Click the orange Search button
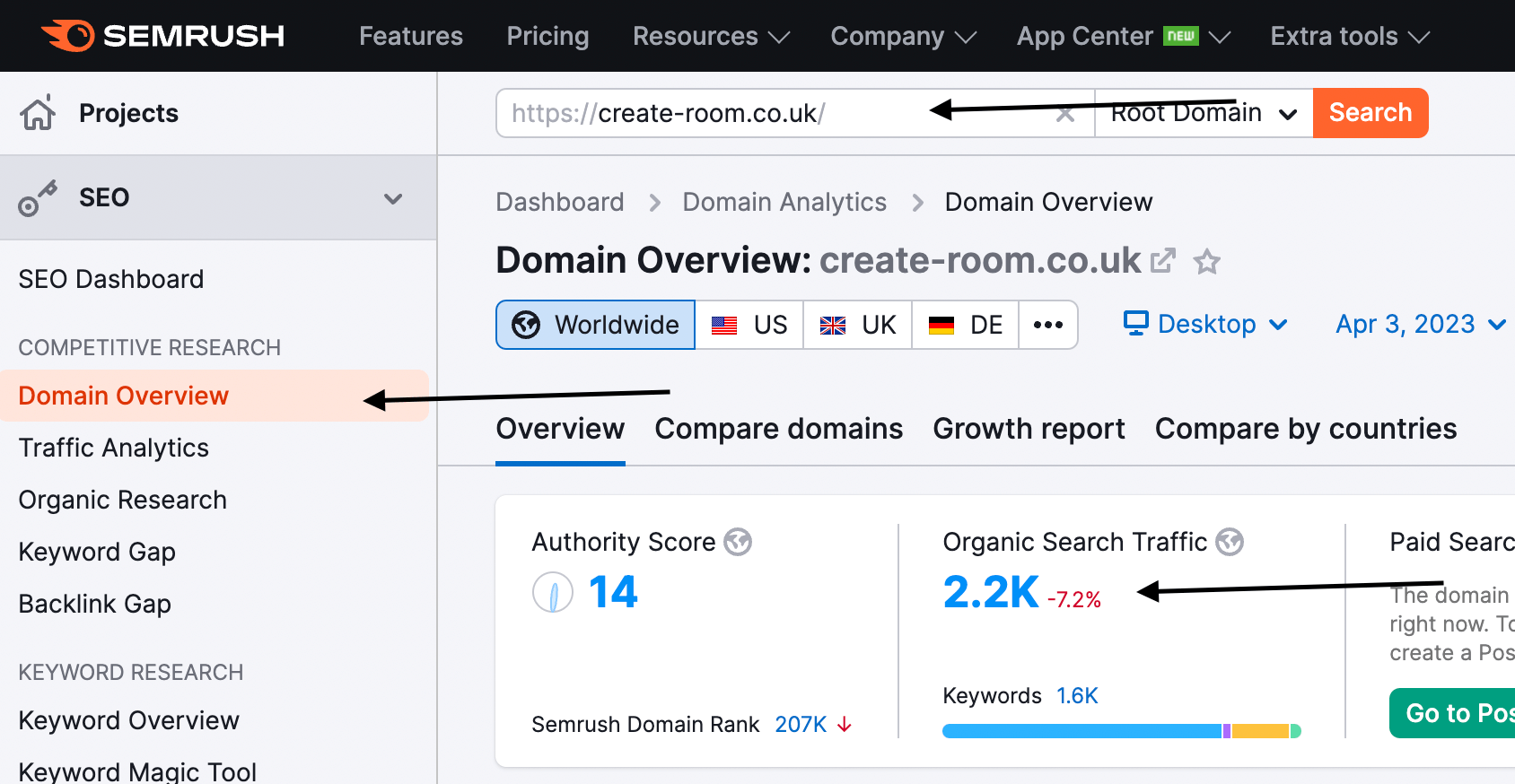The height and width of the screenshot is (784, 1515). point(1371,113)
